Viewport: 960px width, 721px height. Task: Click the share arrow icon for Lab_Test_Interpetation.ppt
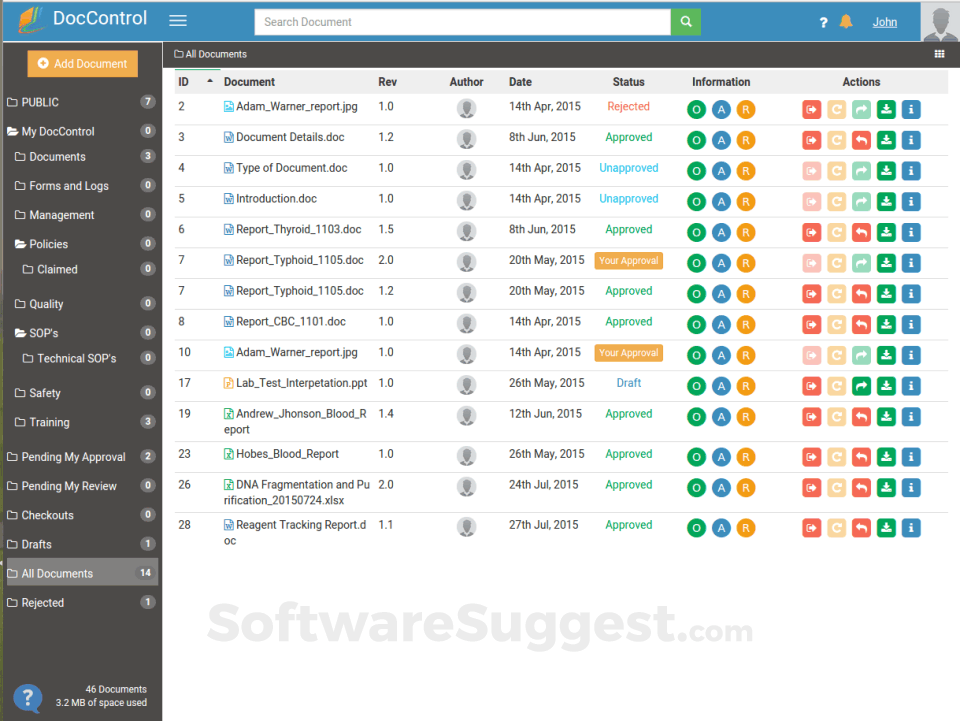pyautogui.click(x=861, y=385)
